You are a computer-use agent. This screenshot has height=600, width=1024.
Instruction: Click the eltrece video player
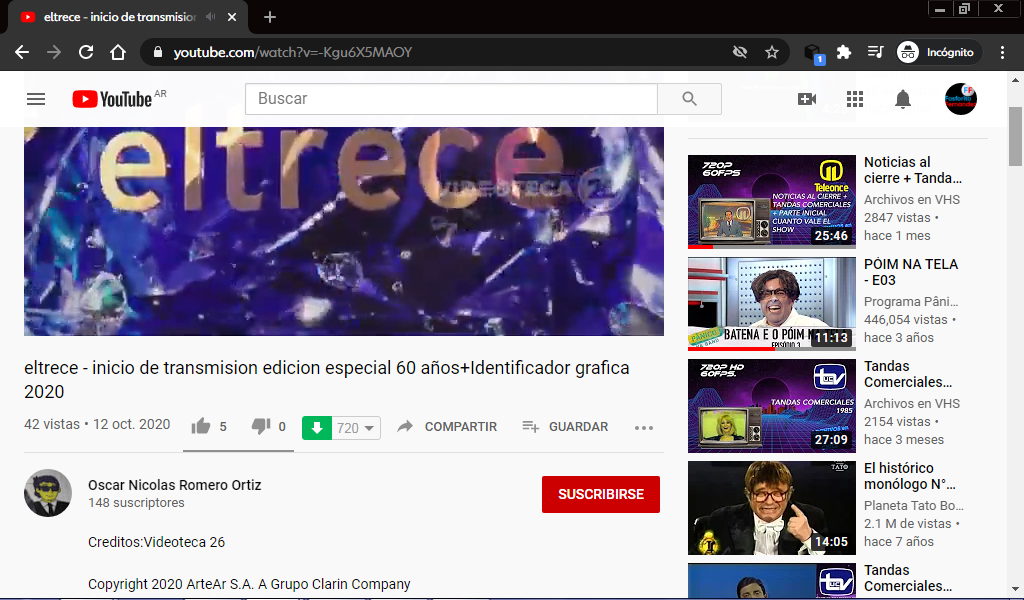(344, 231)
